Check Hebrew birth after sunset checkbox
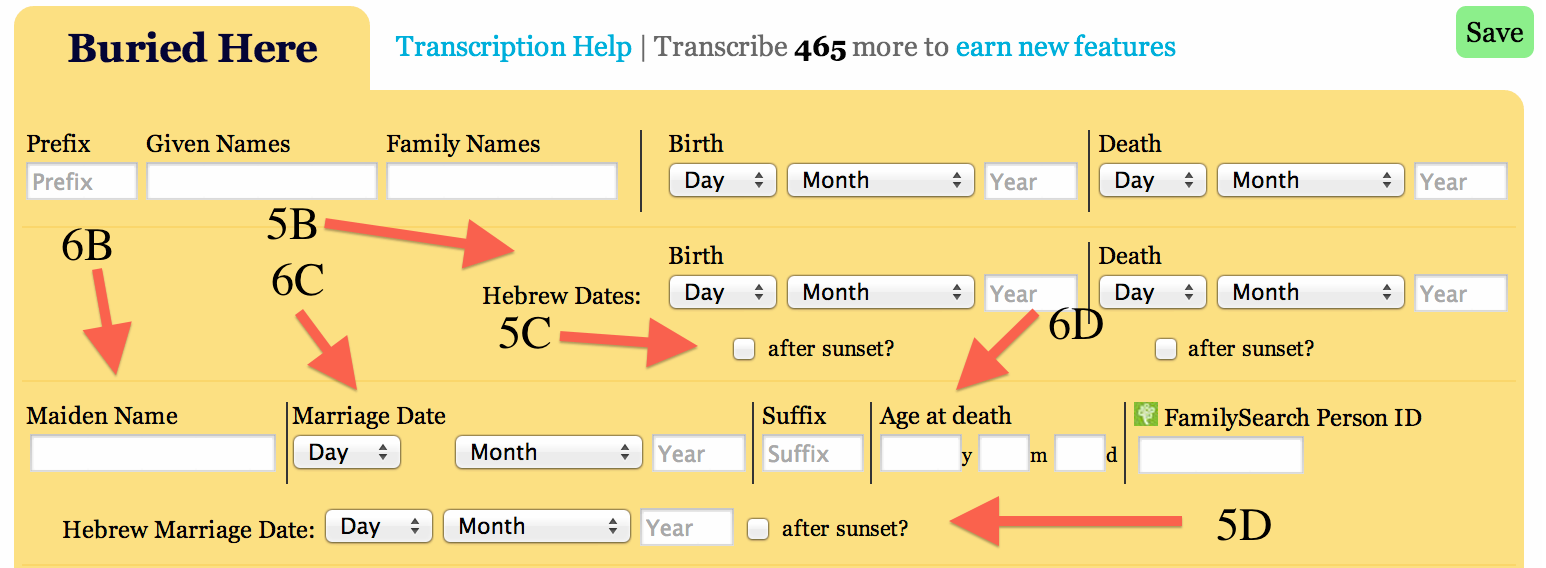 pyautogui.click(x=743, y=349)
